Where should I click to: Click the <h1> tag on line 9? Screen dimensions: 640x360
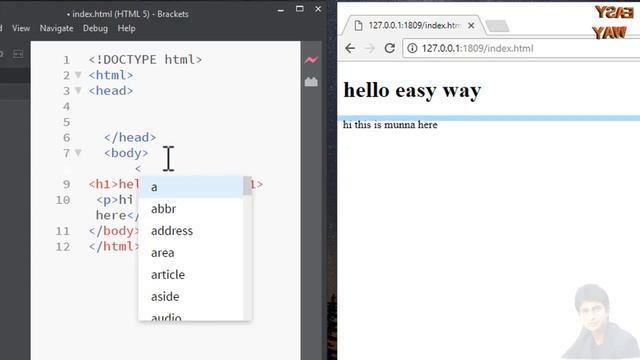pyautogui.click(x=103, y=184)
